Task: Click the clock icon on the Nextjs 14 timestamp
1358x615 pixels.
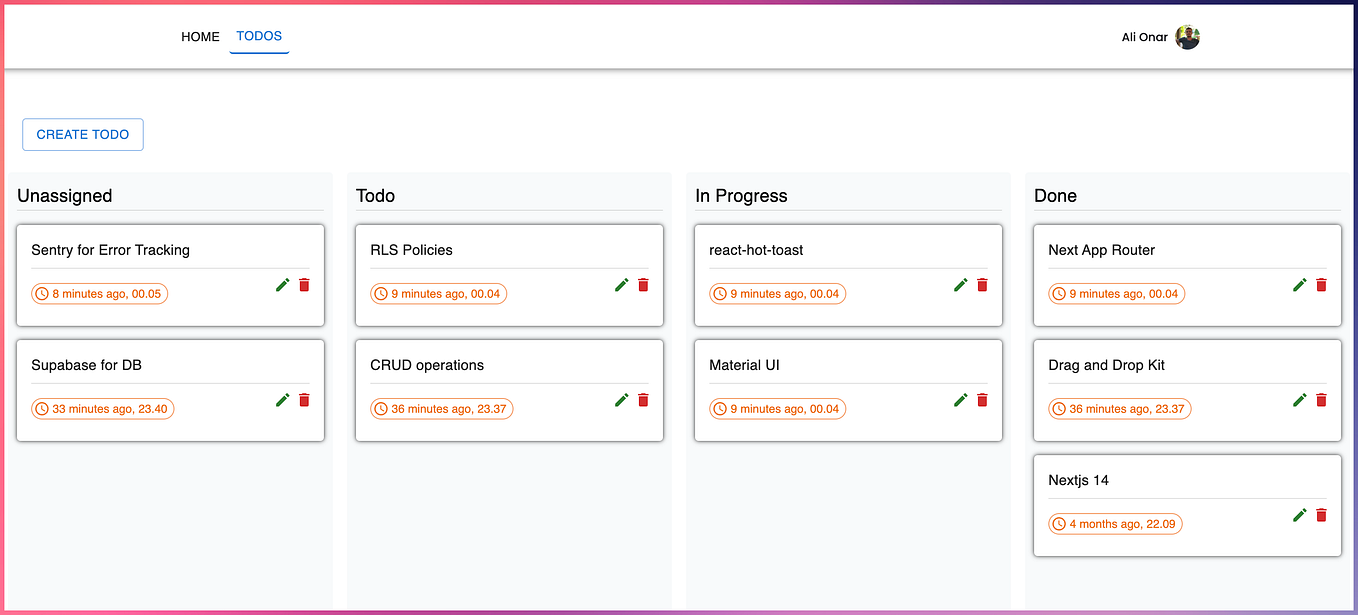Action: pyautogui.click(x=1059, y=523)
